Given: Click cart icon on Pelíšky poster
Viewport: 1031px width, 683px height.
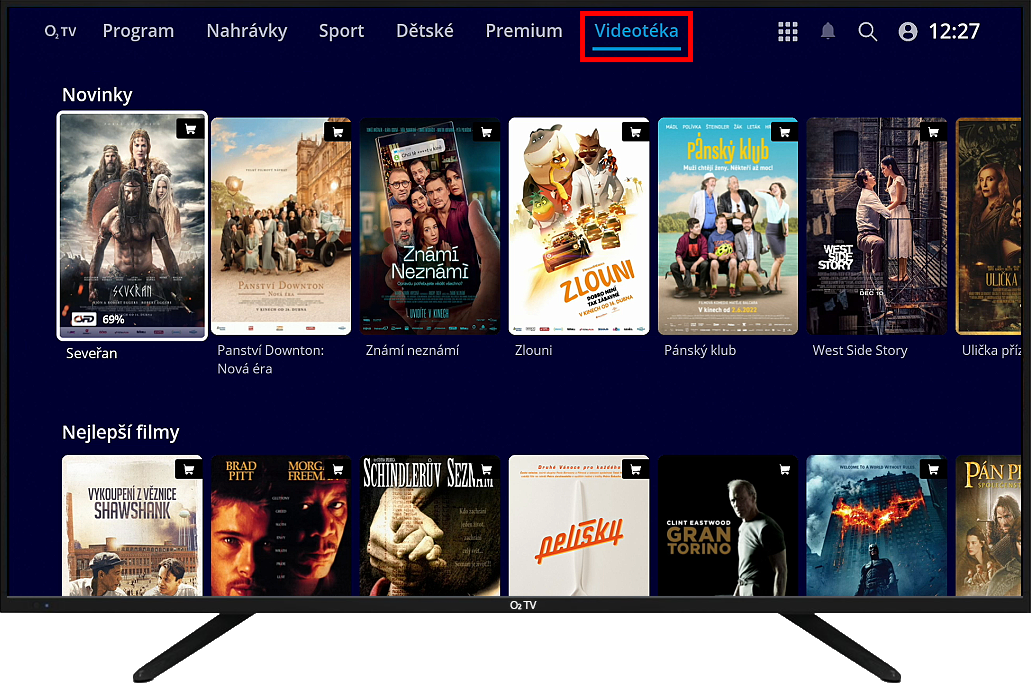Looking at the screenshot, I should coord(635,469).
